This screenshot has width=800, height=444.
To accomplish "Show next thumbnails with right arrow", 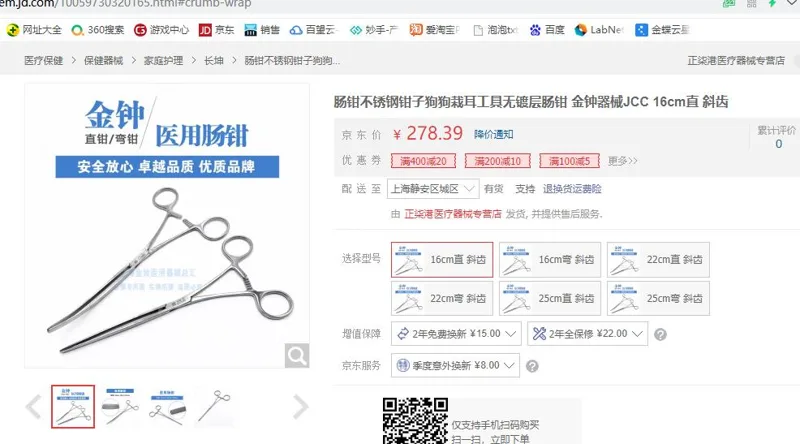I will (301, 407).
